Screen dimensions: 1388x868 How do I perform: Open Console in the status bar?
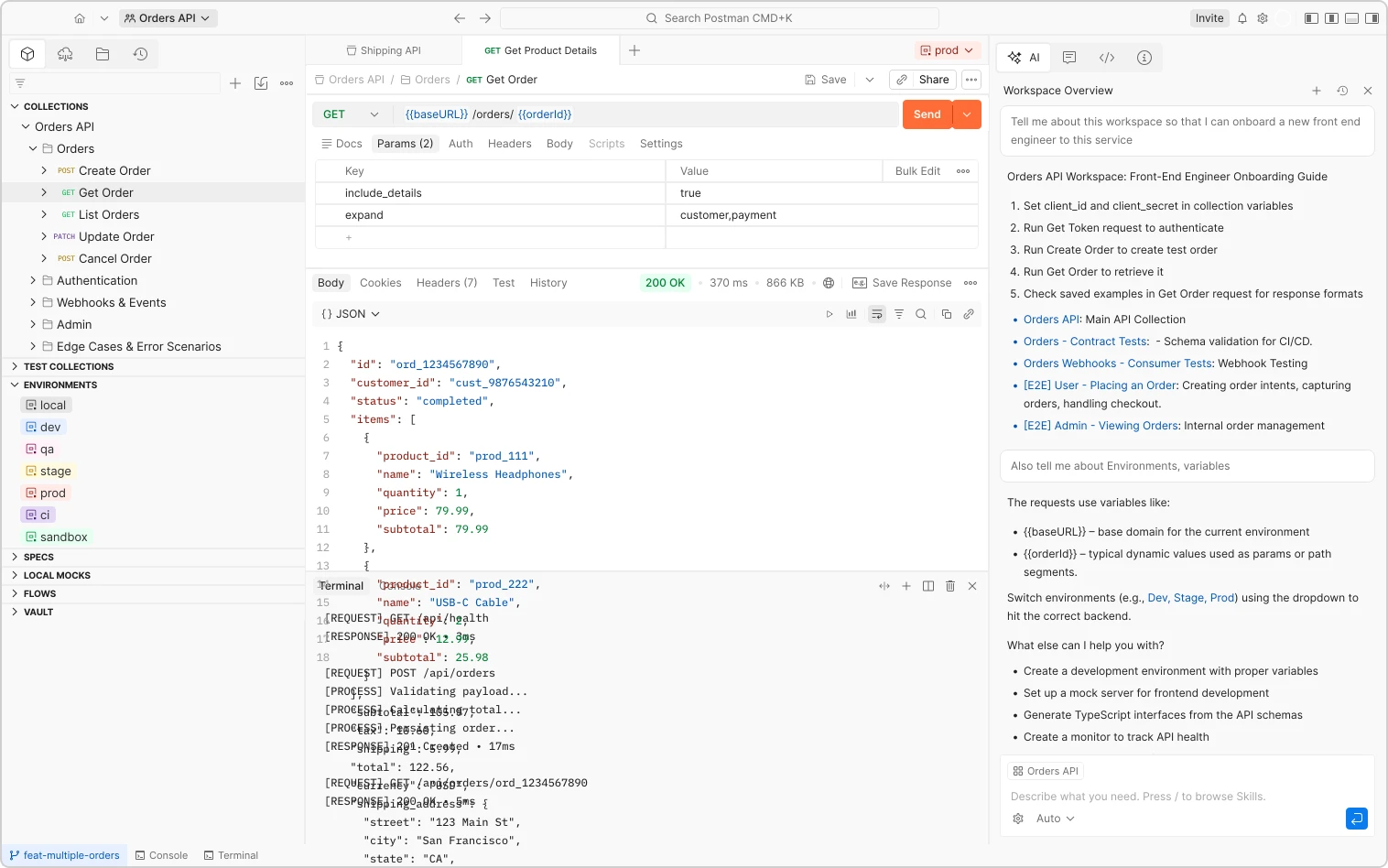(x=161, y=855)
